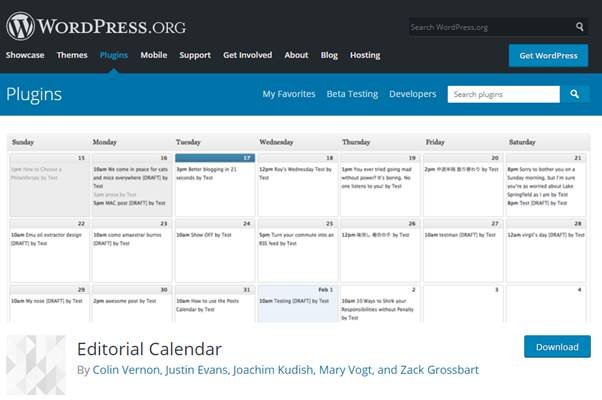
Task: Open Beta Testing link
Action: click(x=352, y=94)
